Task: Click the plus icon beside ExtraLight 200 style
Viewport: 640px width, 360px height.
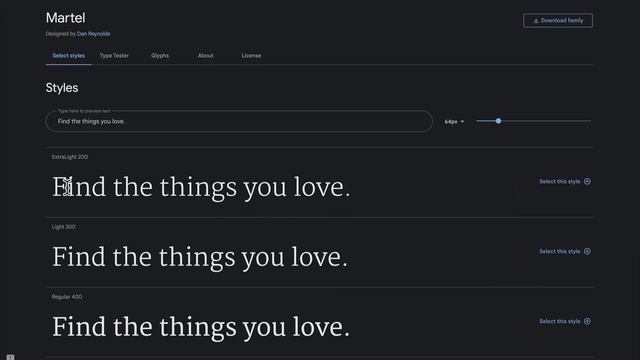Action: tap(587, 182)
